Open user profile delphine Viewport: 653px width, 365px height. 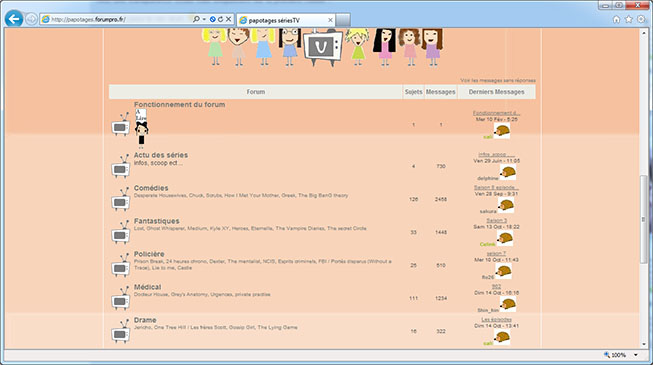click(x=488, y=178)
